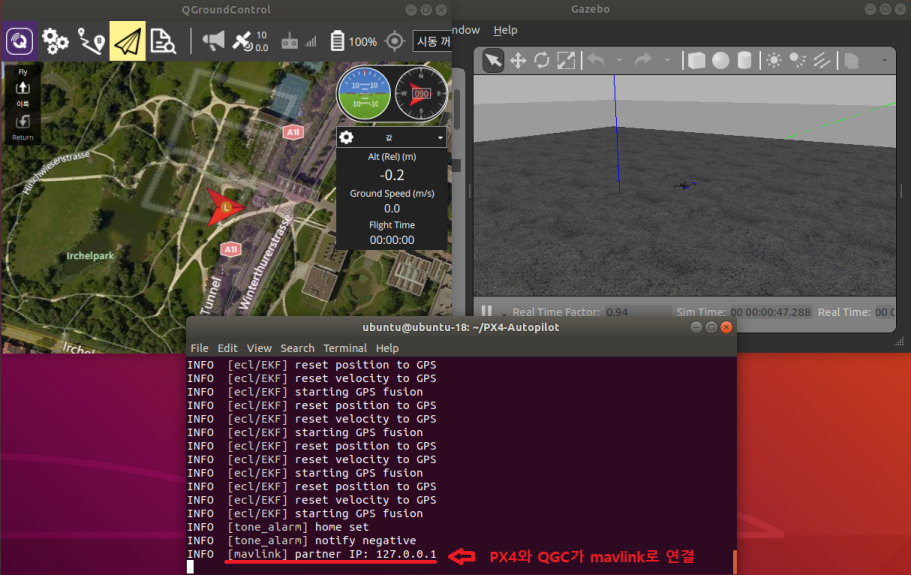This screenshot has height=575, width=911.
Task: Open Gazebo Window menu
Action: pyautogui.click(x=466, y=30)
